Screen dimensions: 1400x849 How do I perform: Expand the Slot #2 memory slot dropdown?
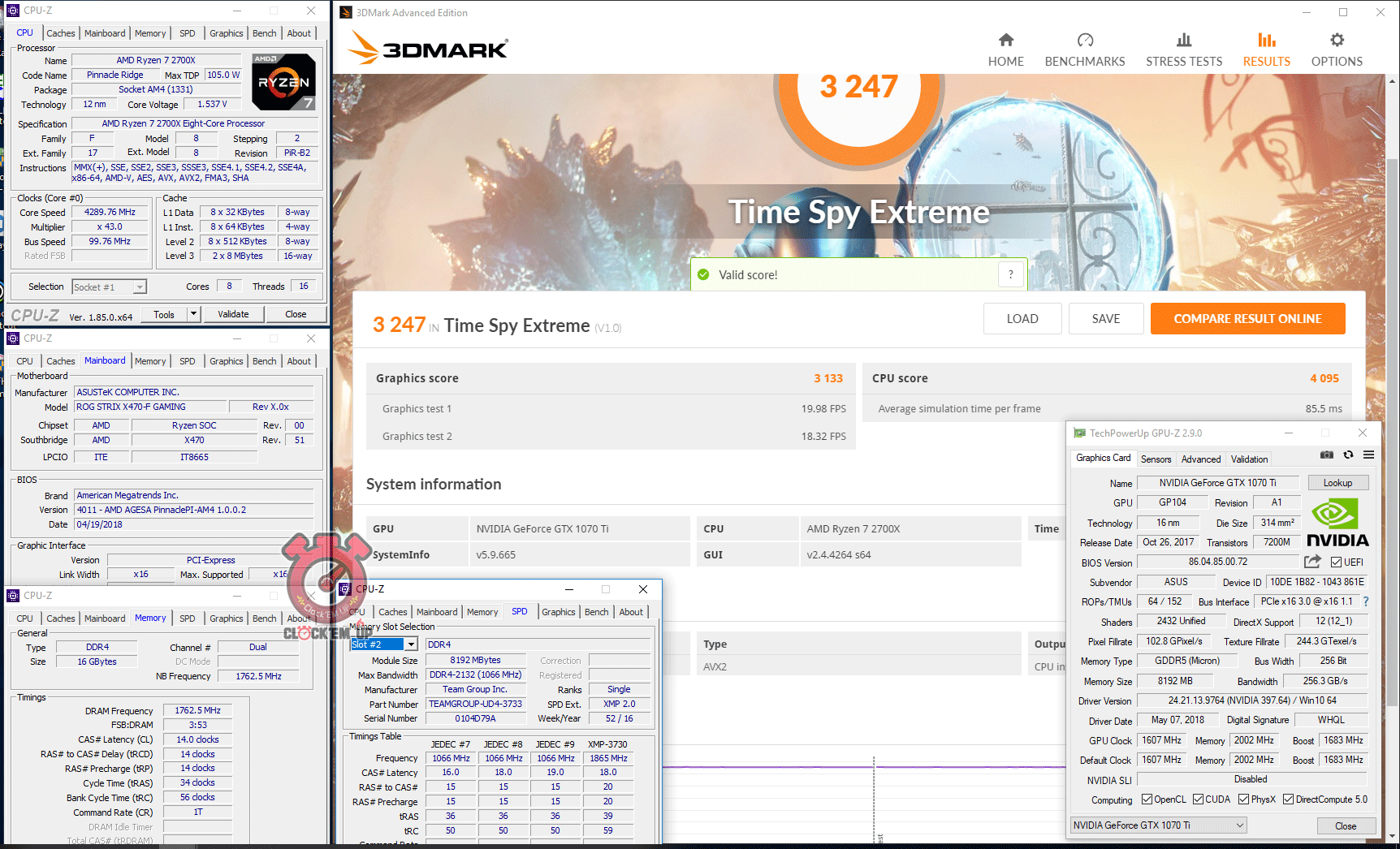click(411, 644)
